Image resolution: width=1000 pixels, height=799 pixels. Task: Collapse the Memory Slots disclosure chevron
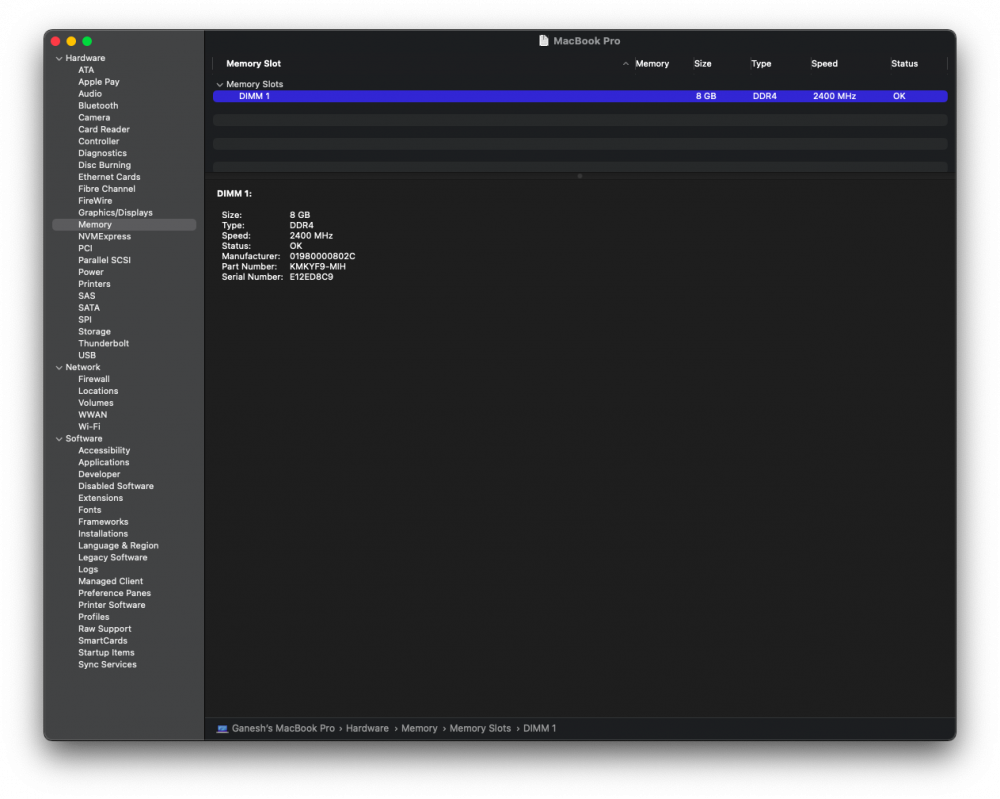[219, 84]
